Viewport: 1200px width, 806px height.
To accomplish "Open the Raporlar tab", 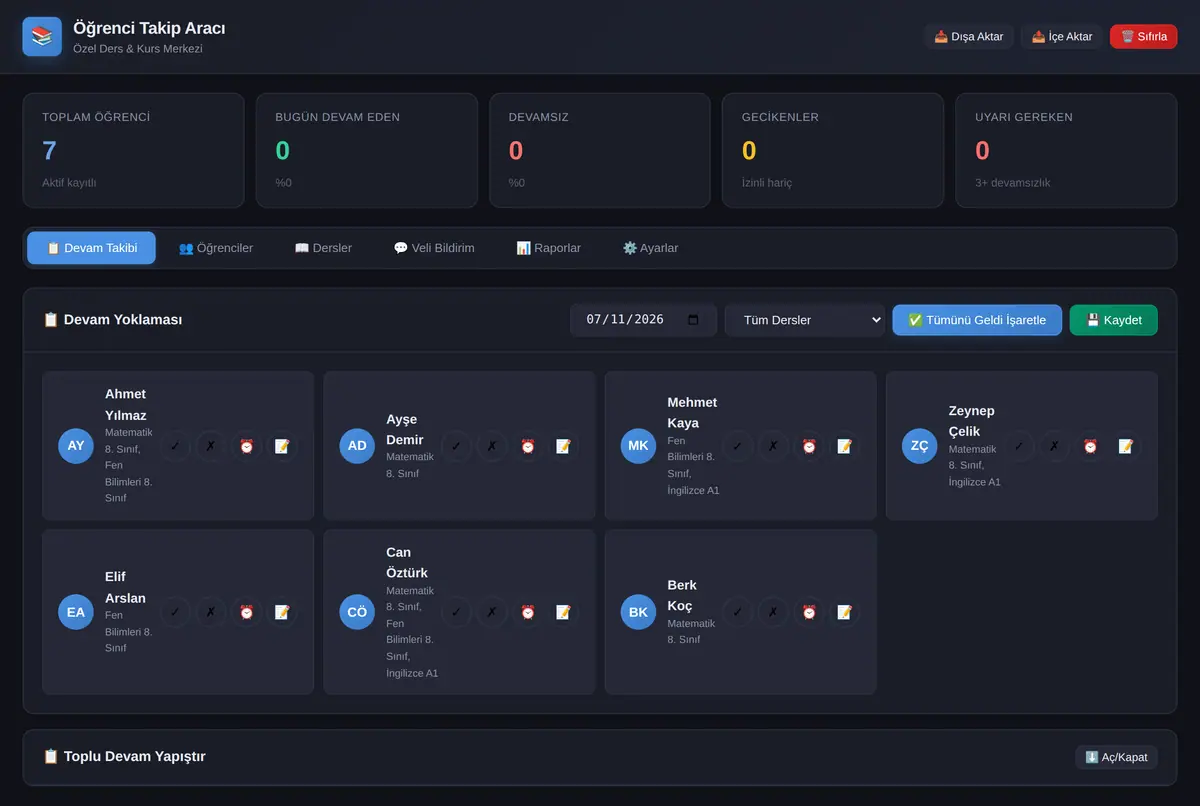I will click(x=548, y=248).
